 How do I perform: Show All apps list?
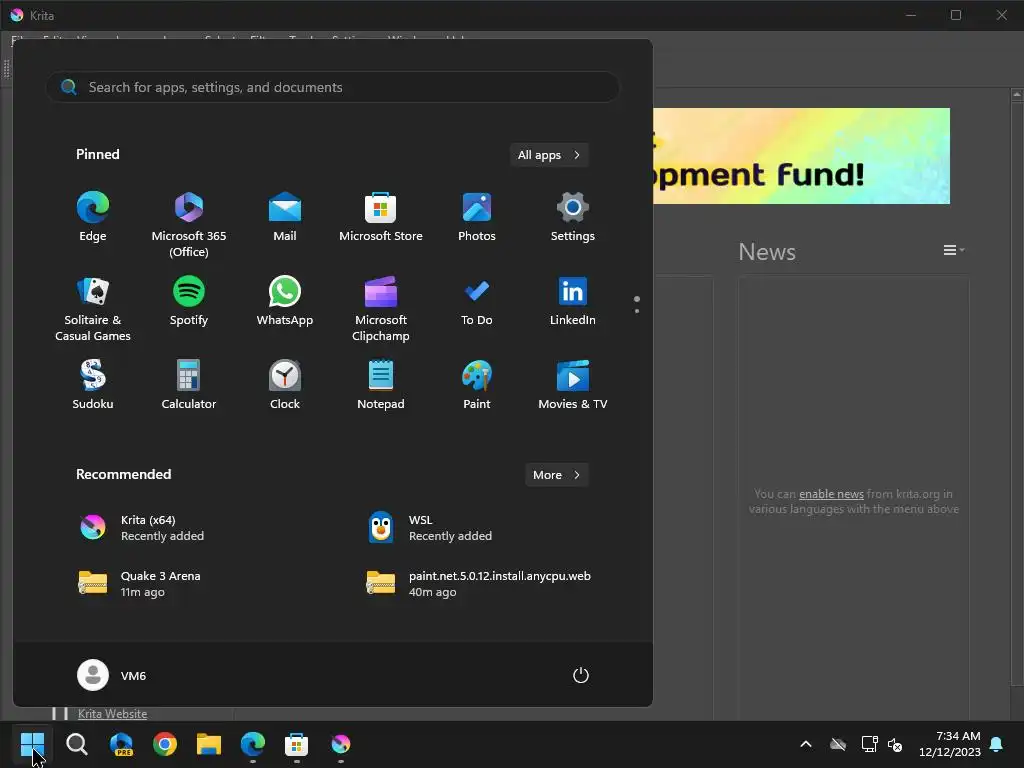tap(549, 155)
